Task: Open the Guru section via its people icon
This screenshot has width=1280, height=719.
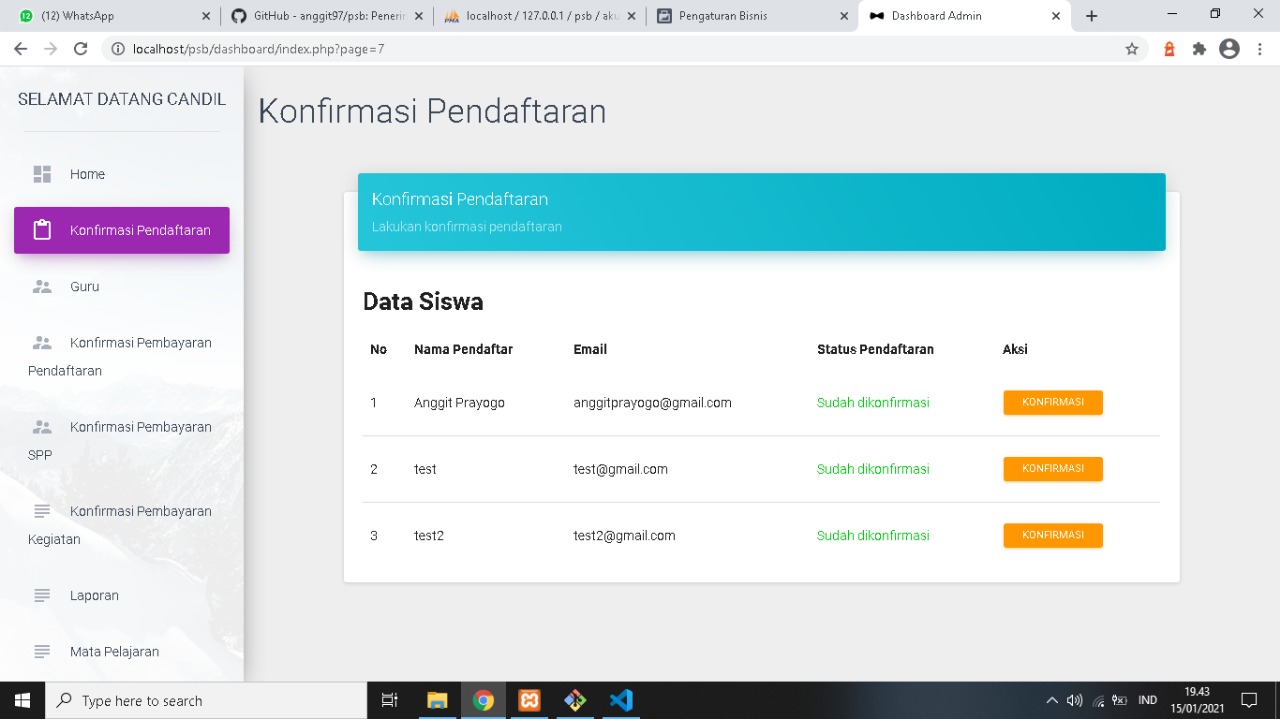Action: [x=42, y=286]
